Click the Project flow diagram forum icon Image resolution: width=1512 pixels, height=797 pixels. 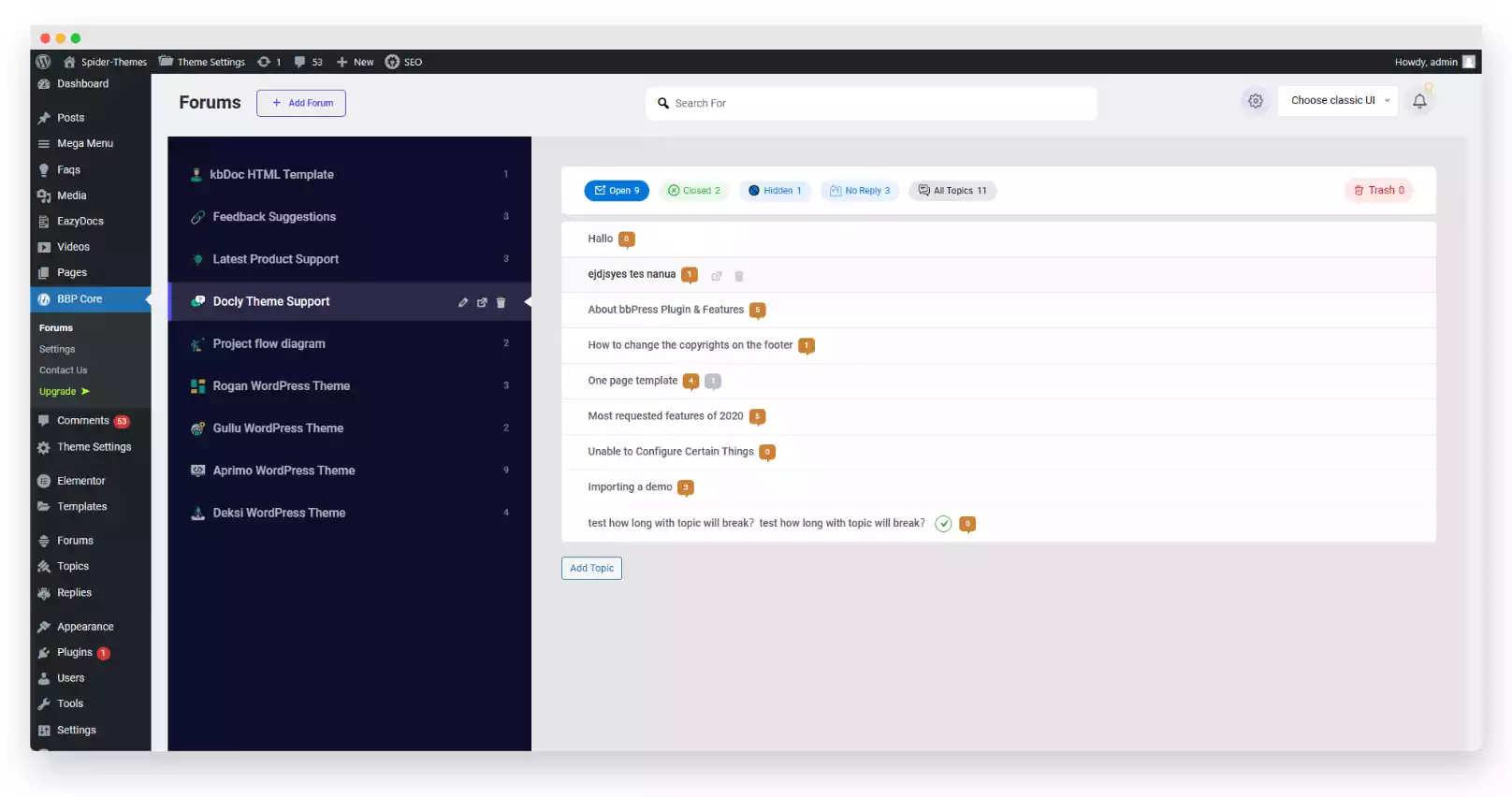(197, 343)
